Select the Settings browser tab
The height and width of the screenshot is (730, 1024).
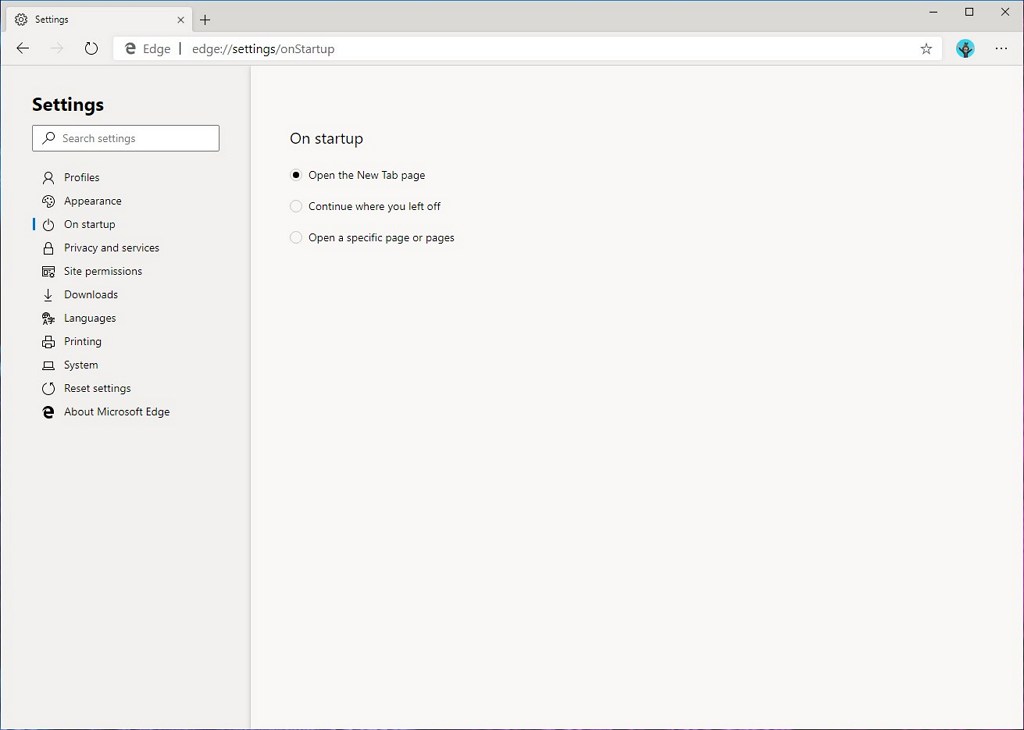100,20
